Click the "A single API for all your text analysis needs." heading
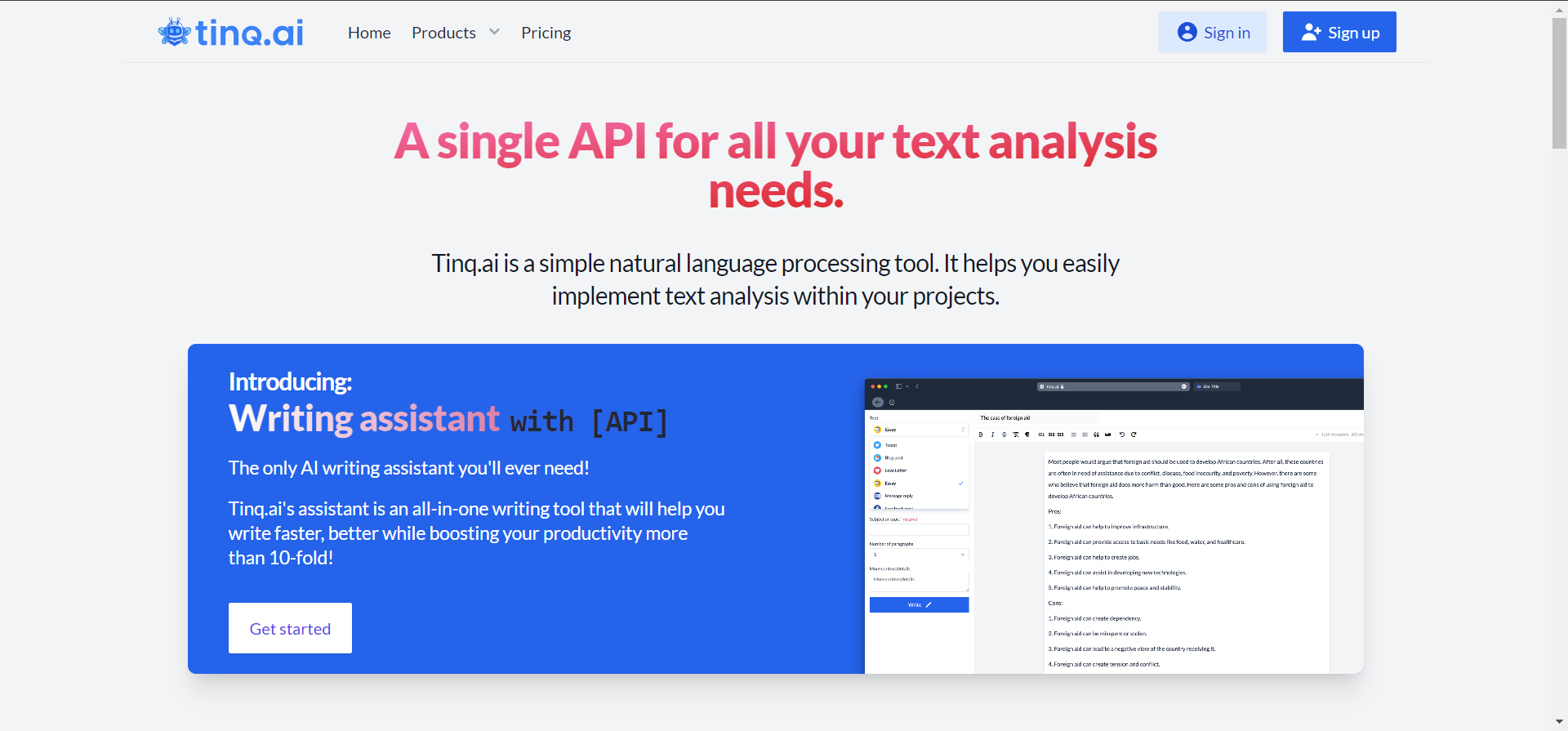 pyautogui.click(x=776, y=166)
